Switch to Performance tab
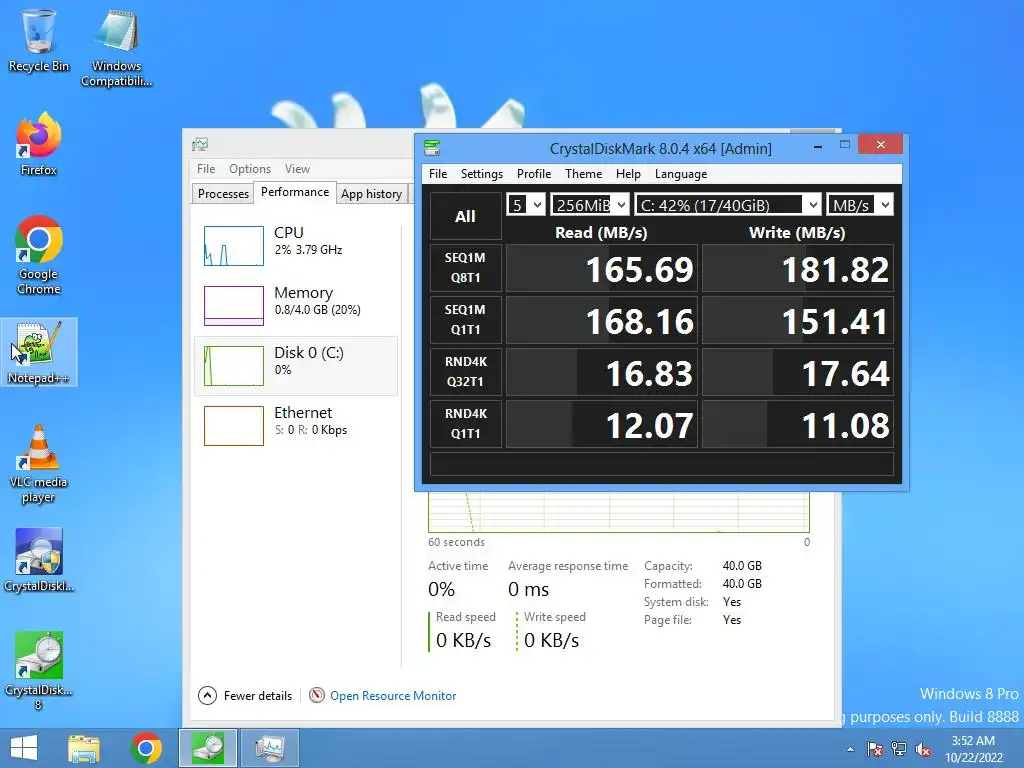The height and width of the screenshot is (768, 1024). pyautogui.click(x=295, y=192)
